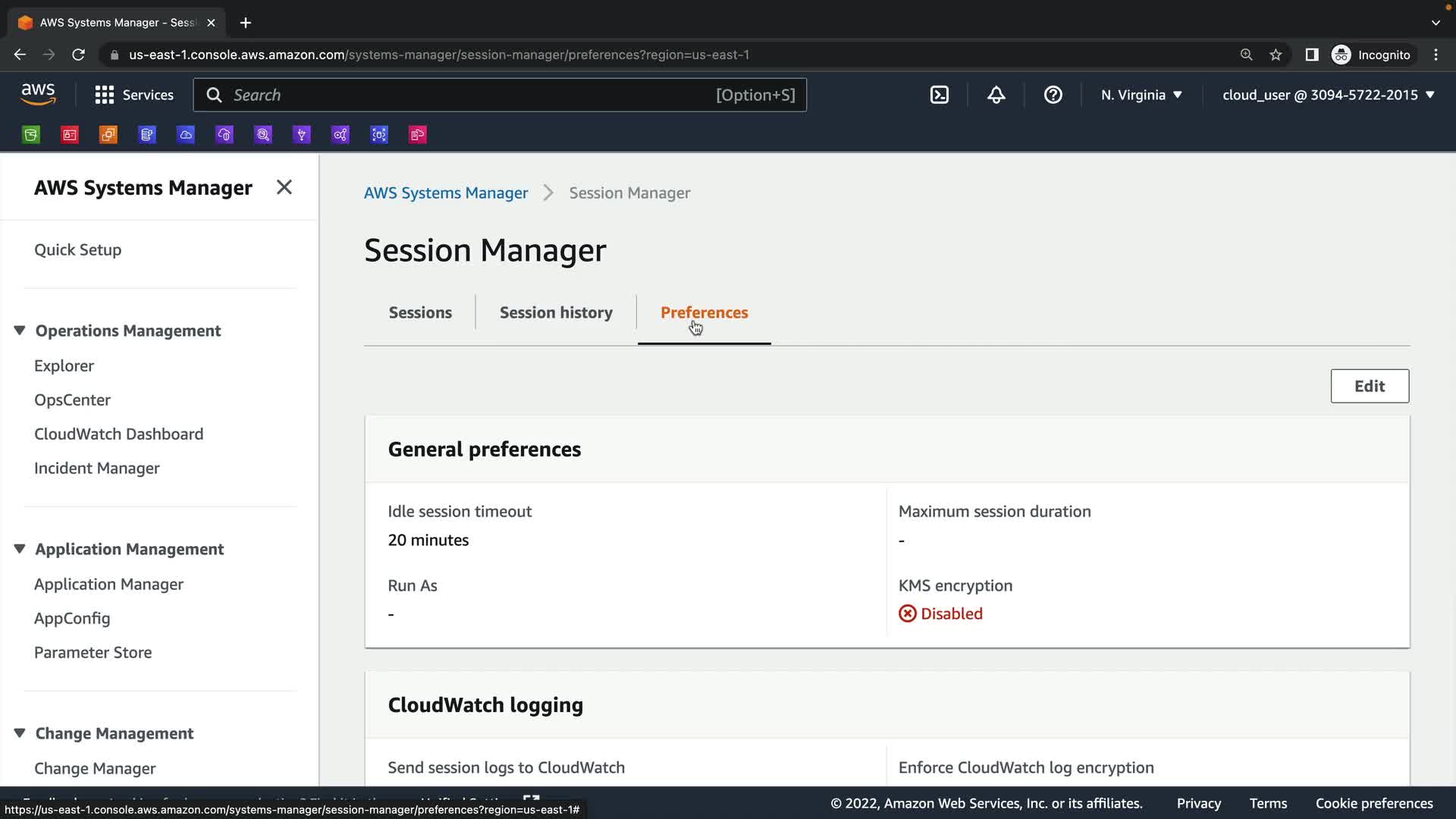Switch to the Session history tab
This screenshot has height=819, width=1456.
[556, 312]
